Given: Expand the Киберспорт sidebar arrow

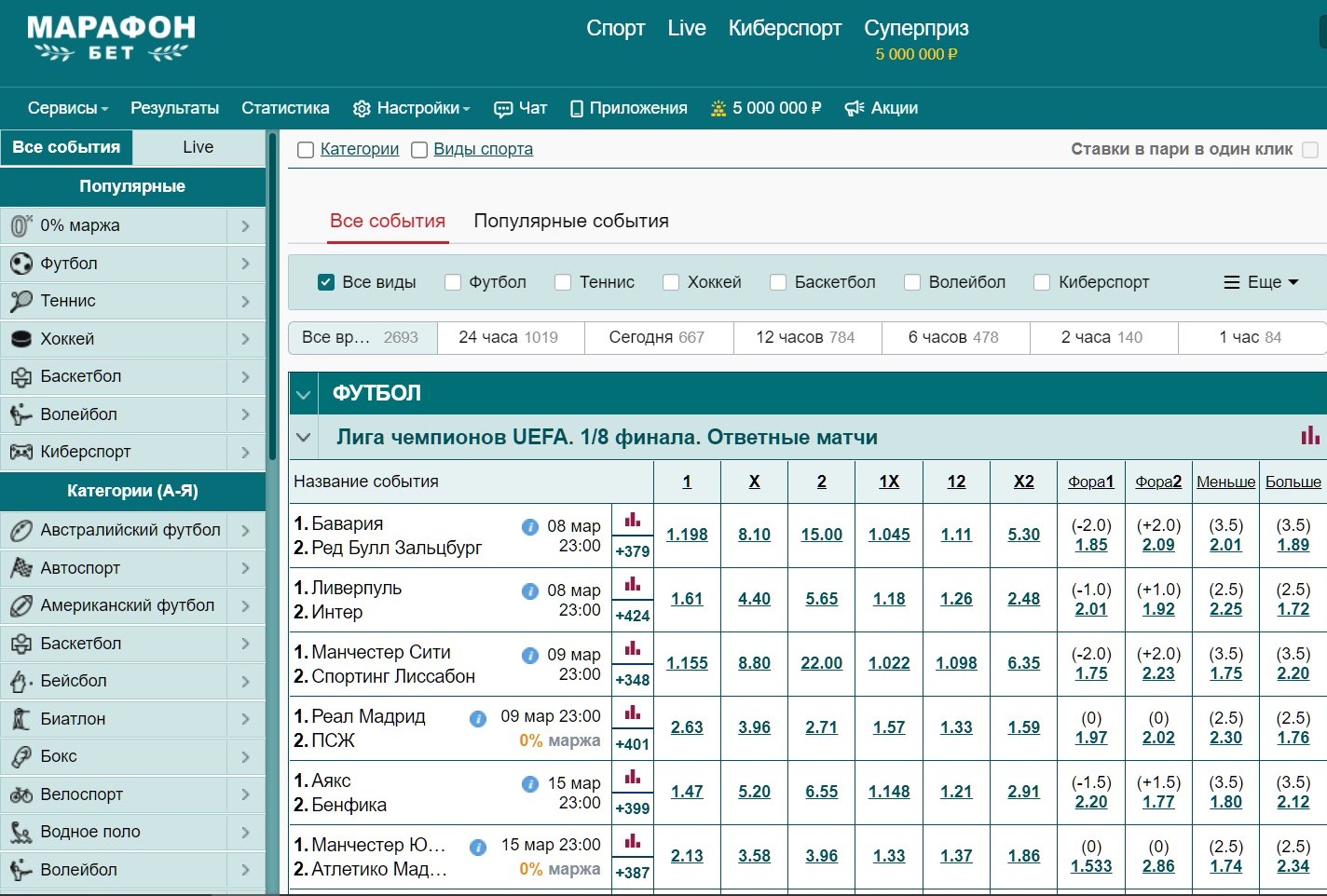Looking at the screenshot, I should (246, 452).
